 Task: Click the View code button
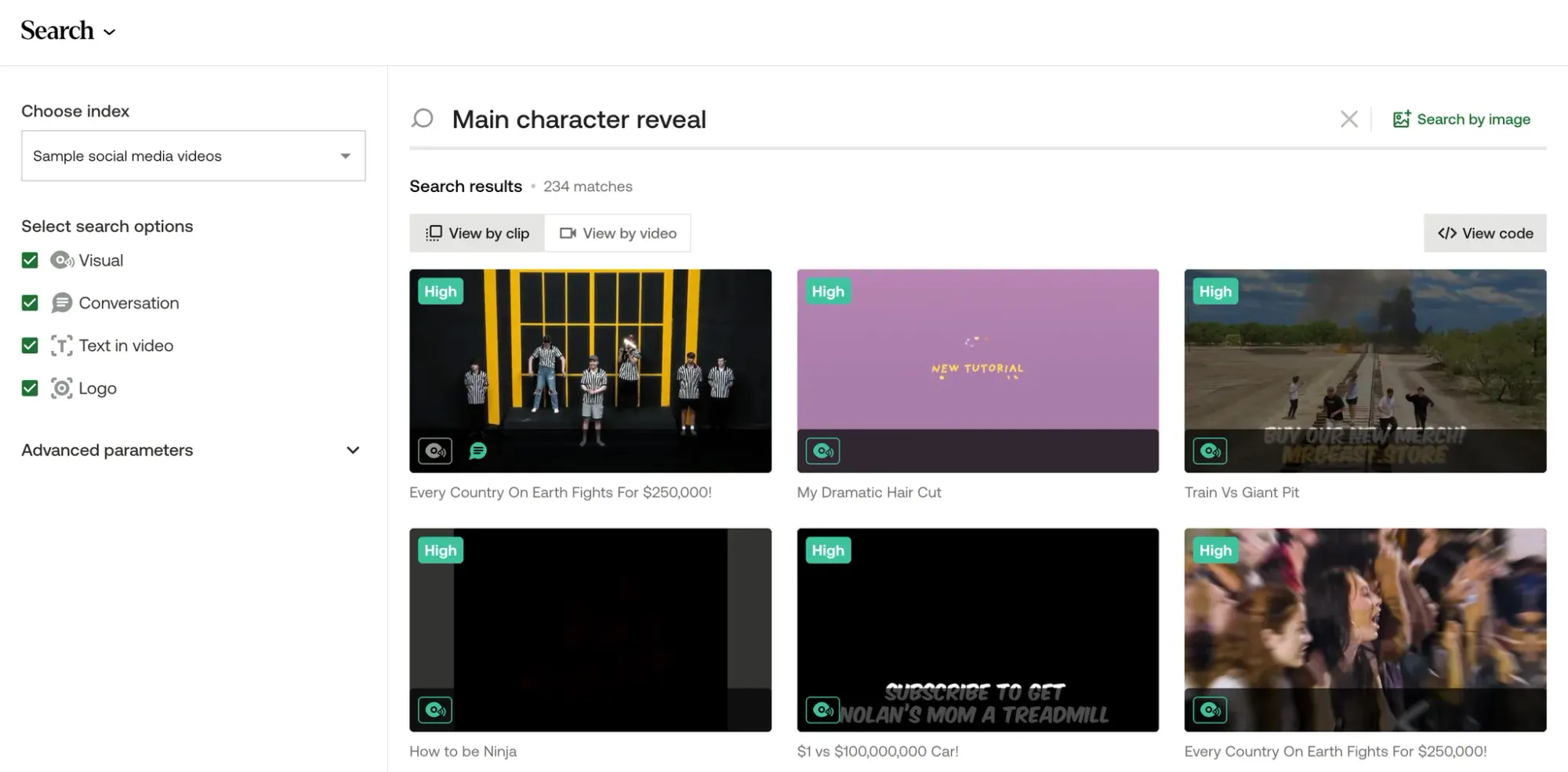click(x=1485, y=233)
